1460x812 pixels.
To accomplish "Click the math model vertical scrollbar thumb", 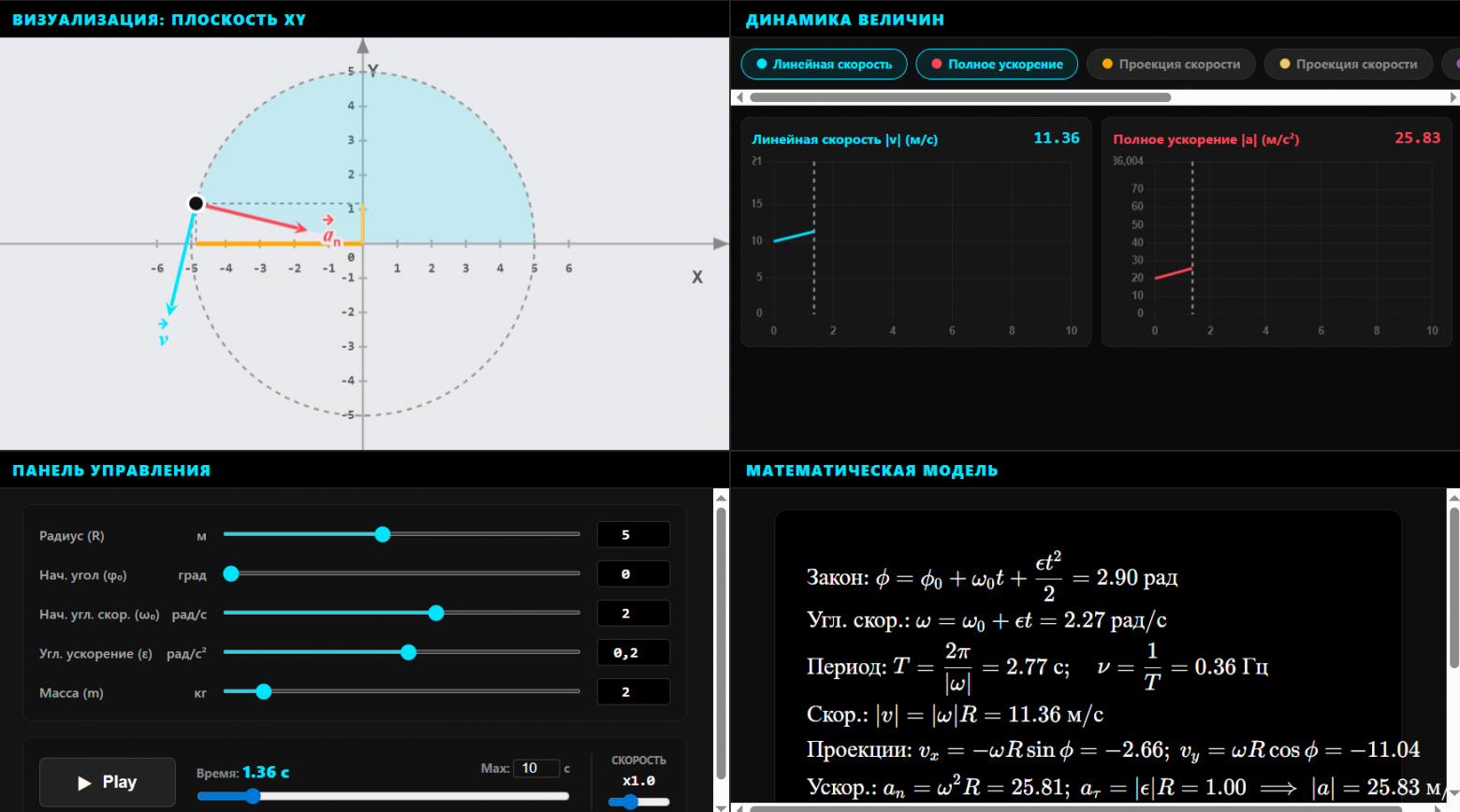I will click(x=1453, y=587).
